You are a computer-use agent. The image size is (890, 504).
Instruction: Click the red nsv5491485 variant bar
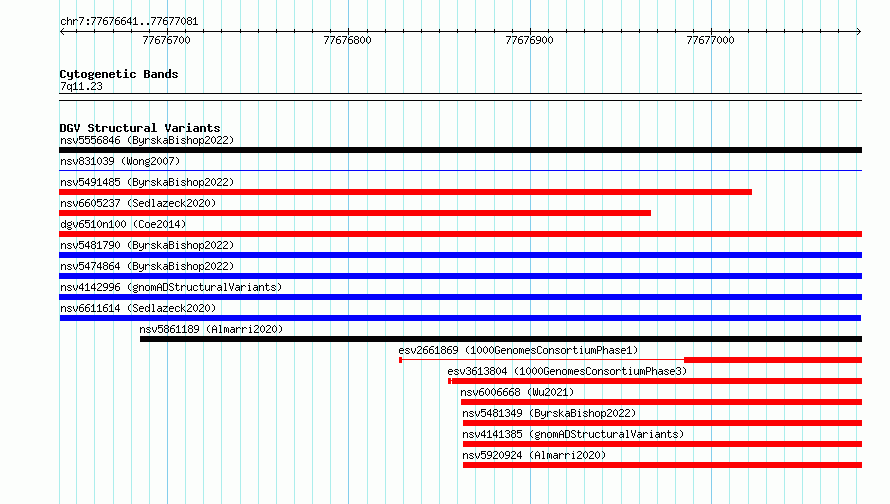(405, 192)
